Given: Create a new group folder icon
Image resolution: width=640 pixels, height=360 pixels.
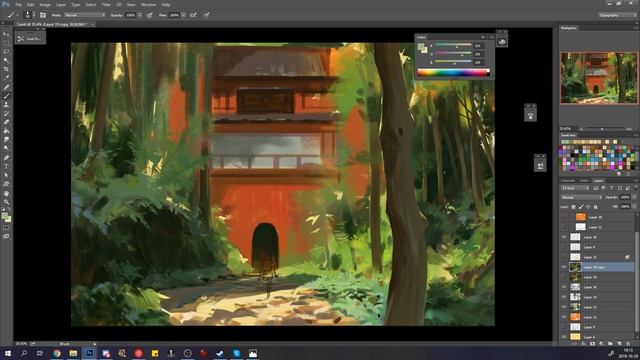Looking at the screenshot, I should tap(610, 344).
